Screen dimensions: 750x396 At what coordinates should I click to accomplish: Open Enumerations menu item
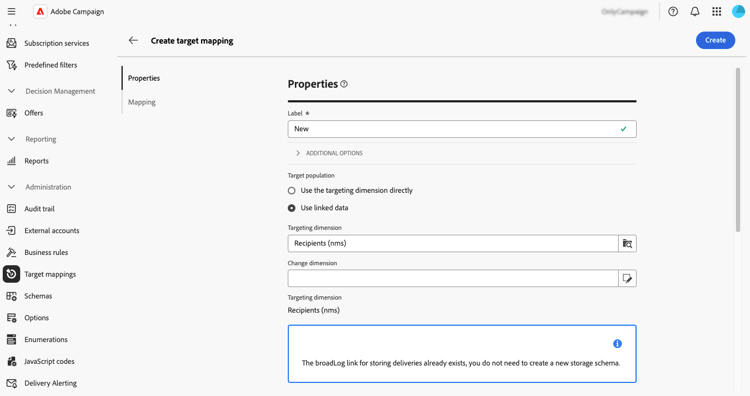pos(46,340)
